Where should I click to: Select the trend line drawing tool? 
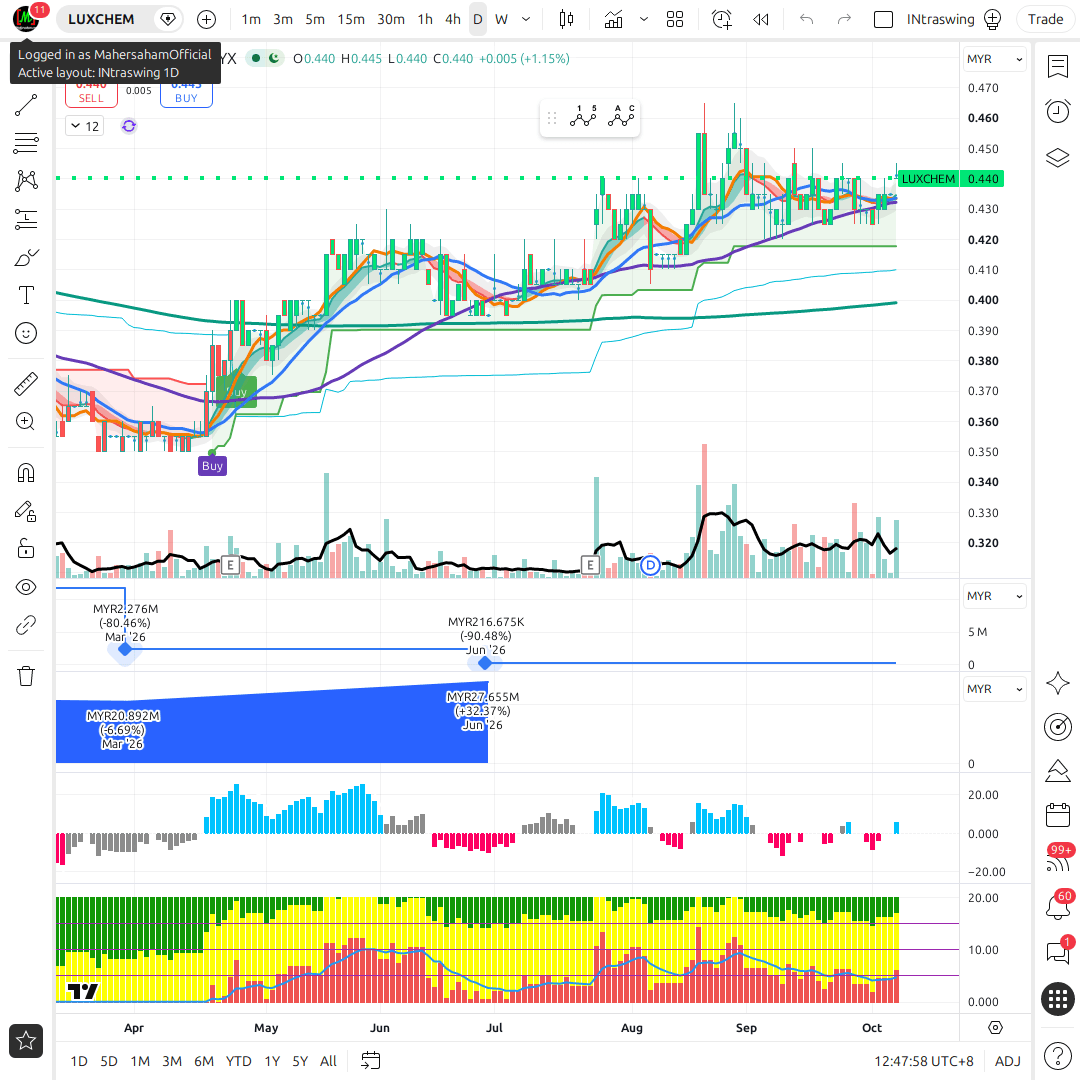(x=26, y=105)
